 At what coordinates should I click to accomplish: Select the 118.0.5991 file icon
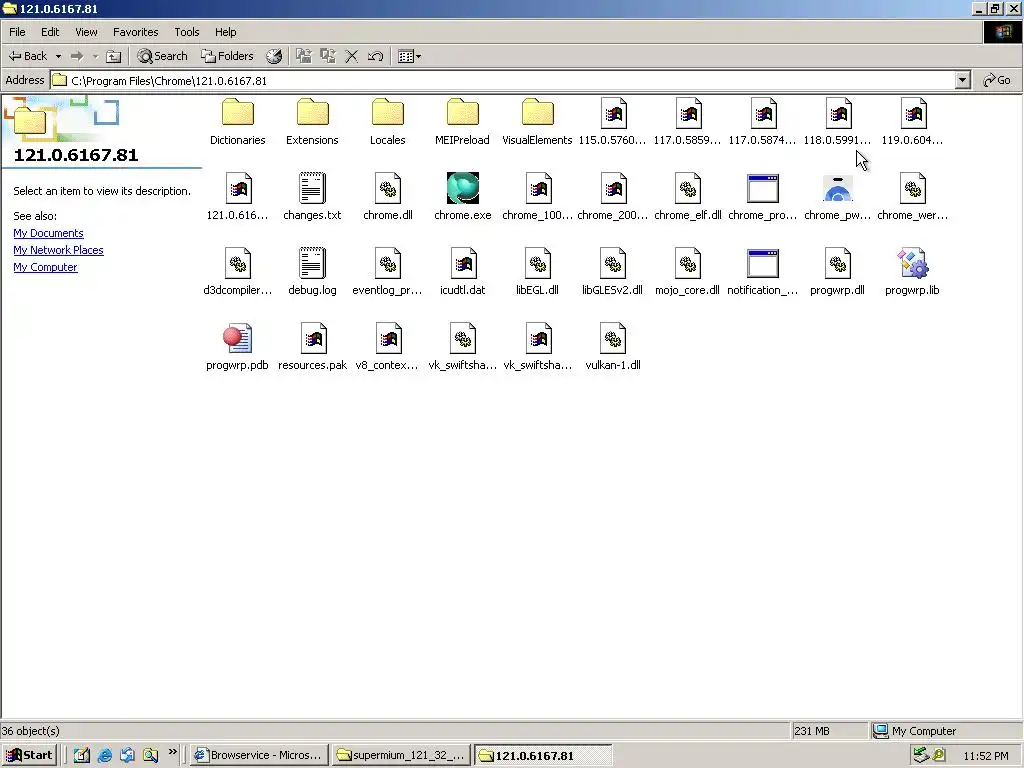pos(838,114)
